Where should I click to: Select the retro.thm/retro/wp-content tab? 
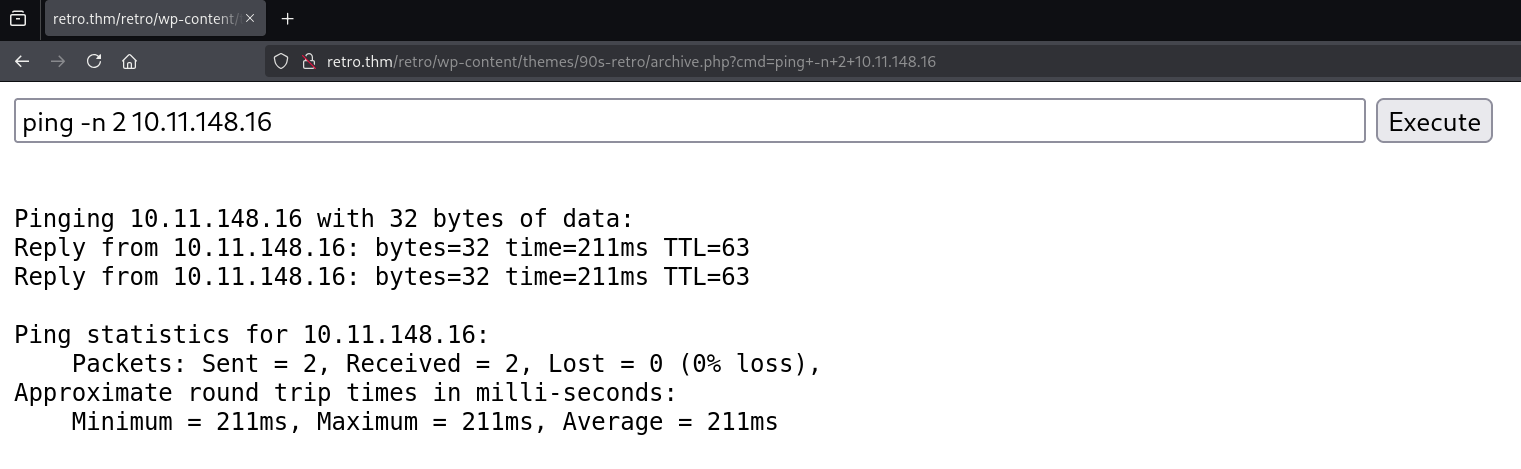tap(145, 18)
